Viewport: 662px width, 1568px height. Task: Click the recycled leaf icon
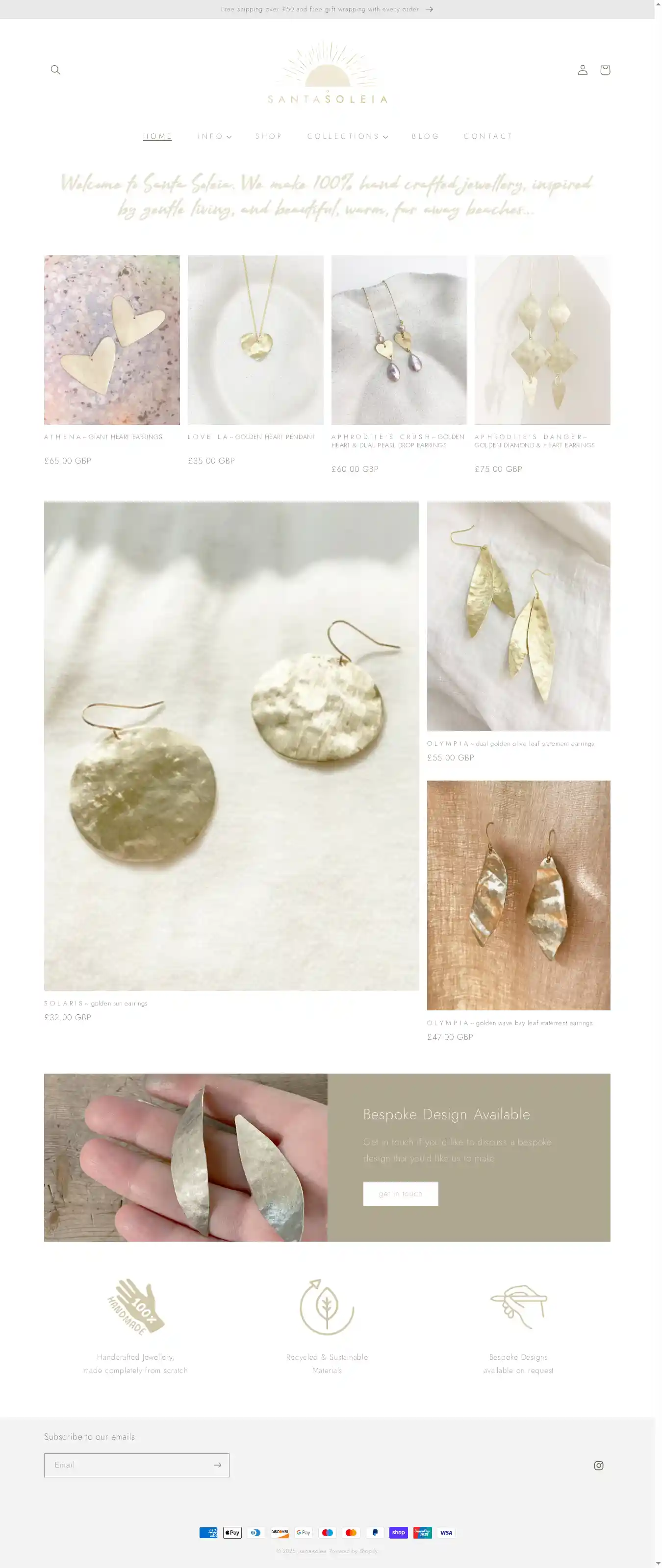coord(327,1306)
